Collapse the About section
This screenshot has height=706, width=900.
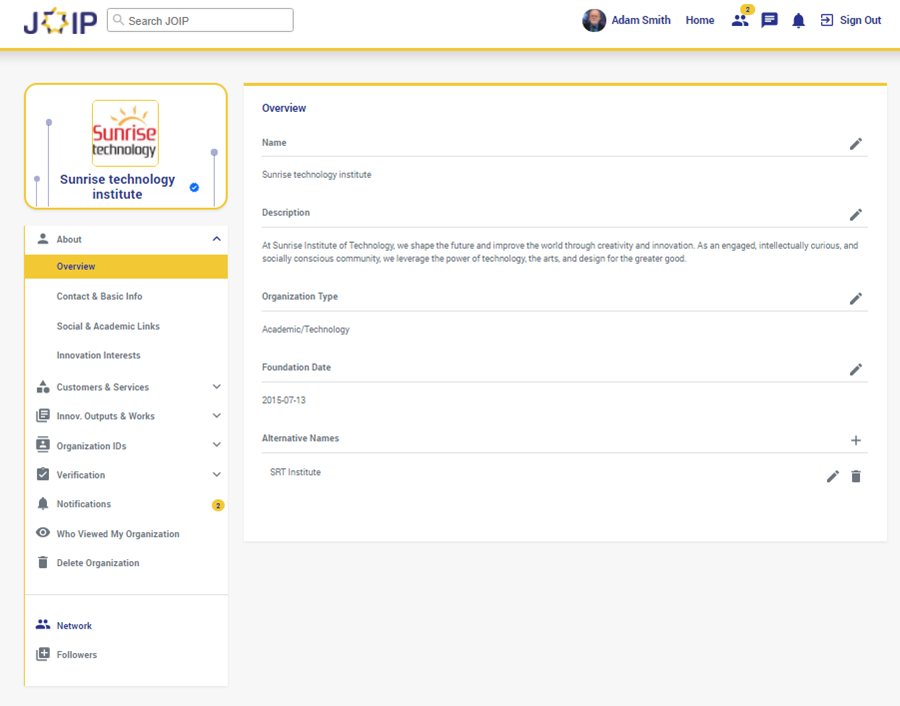click(217, 239)
